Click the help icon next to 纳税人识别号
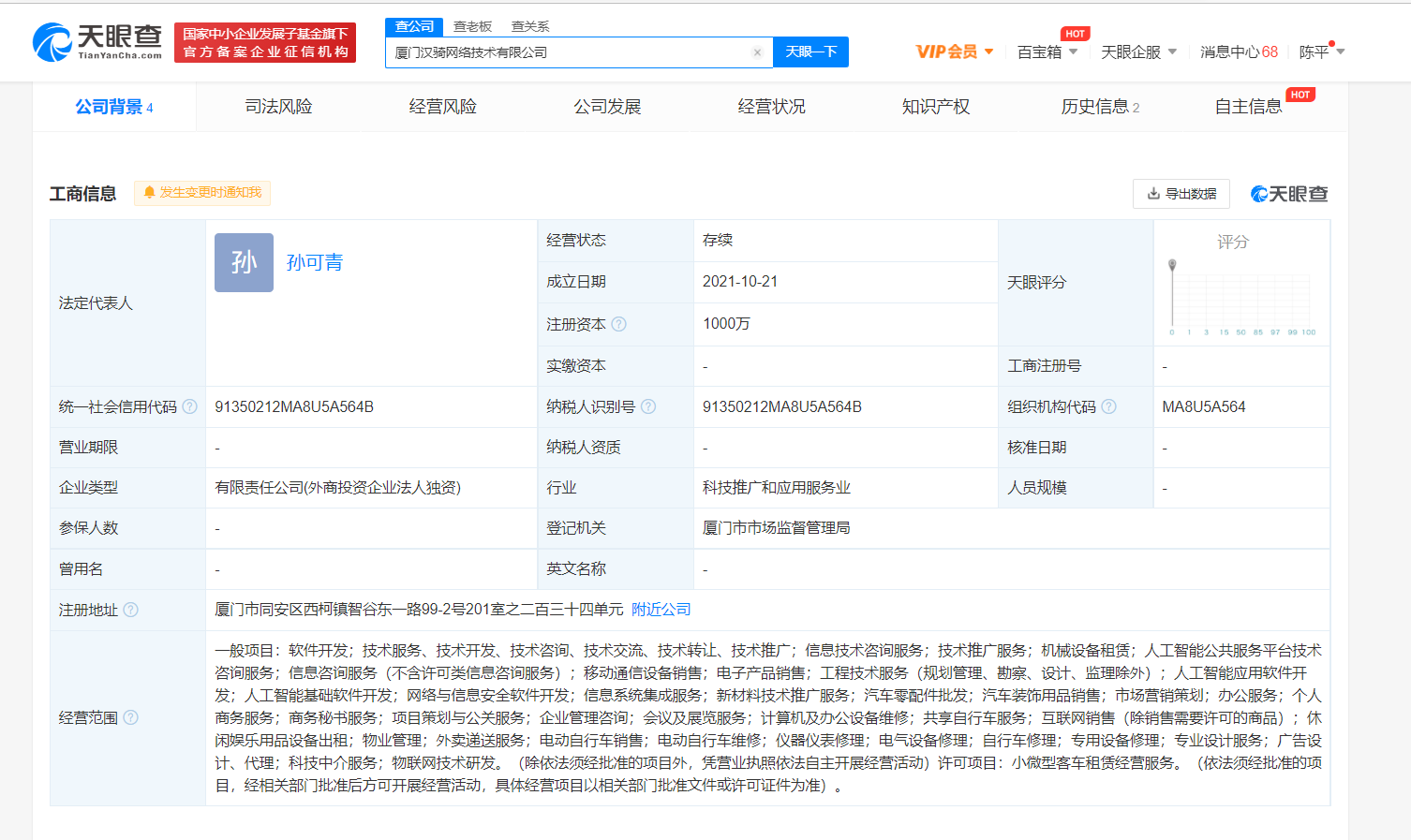 click(x=647, y=406)
